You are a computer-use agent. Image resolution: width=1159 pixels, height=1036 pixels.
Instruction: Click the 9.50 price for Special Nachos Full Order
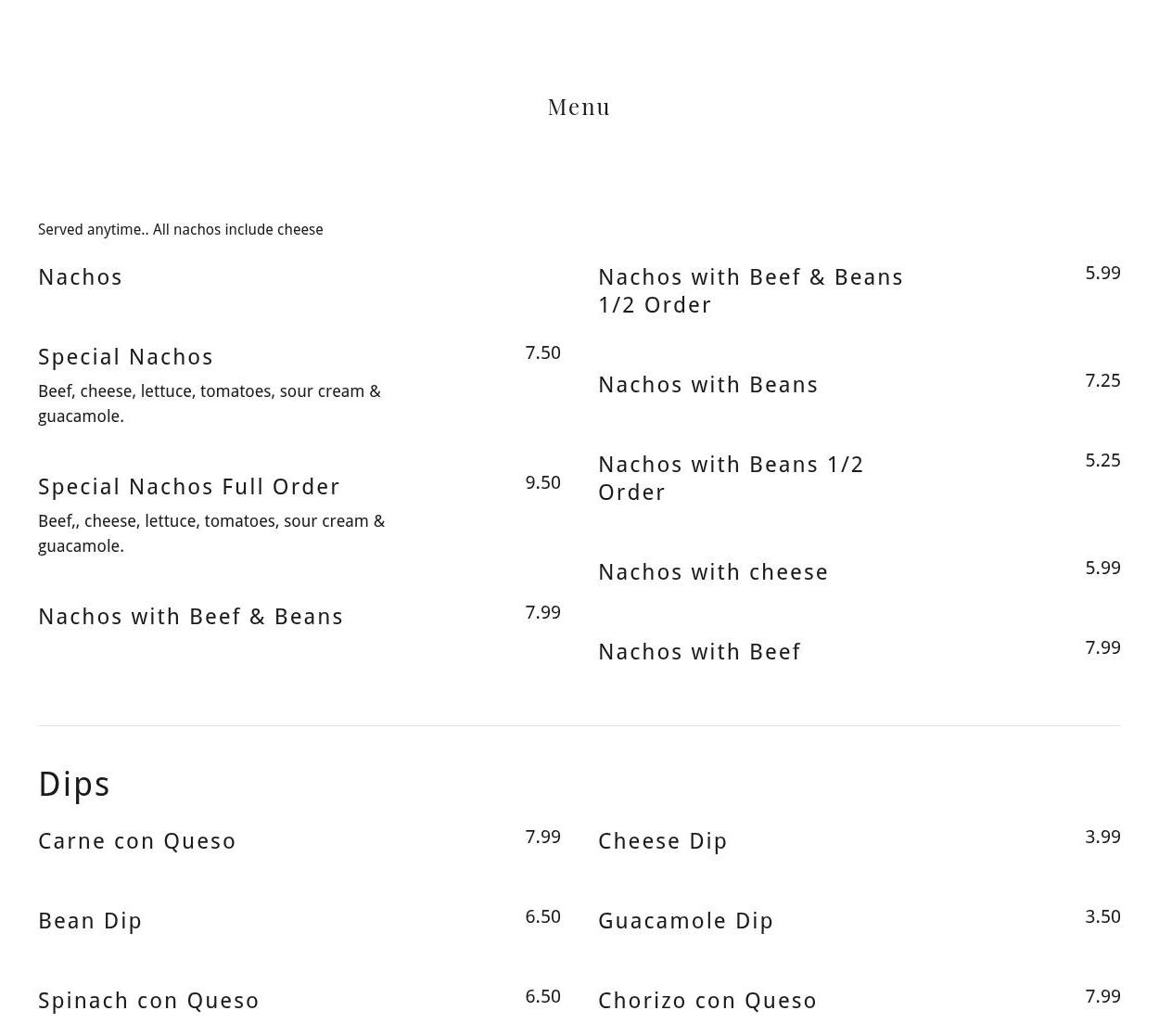point(542,482)
